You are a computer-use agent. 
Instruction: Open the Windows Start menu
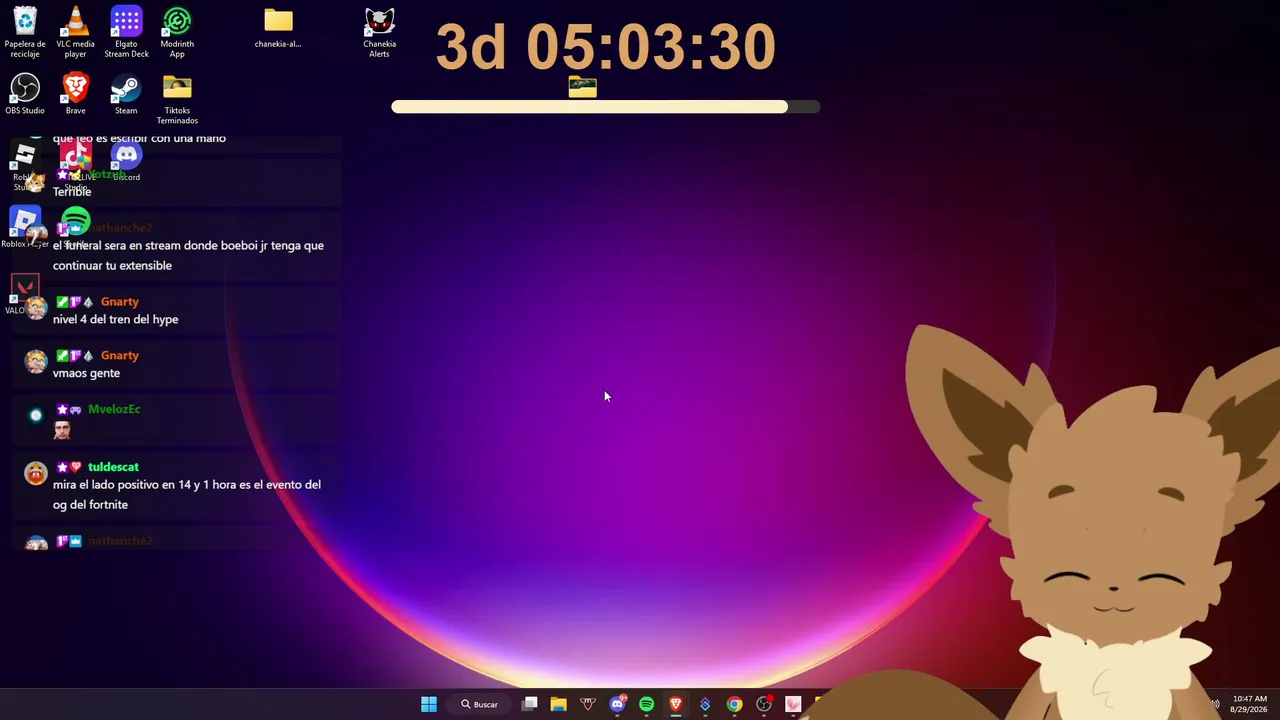click(x=428, y=704)
